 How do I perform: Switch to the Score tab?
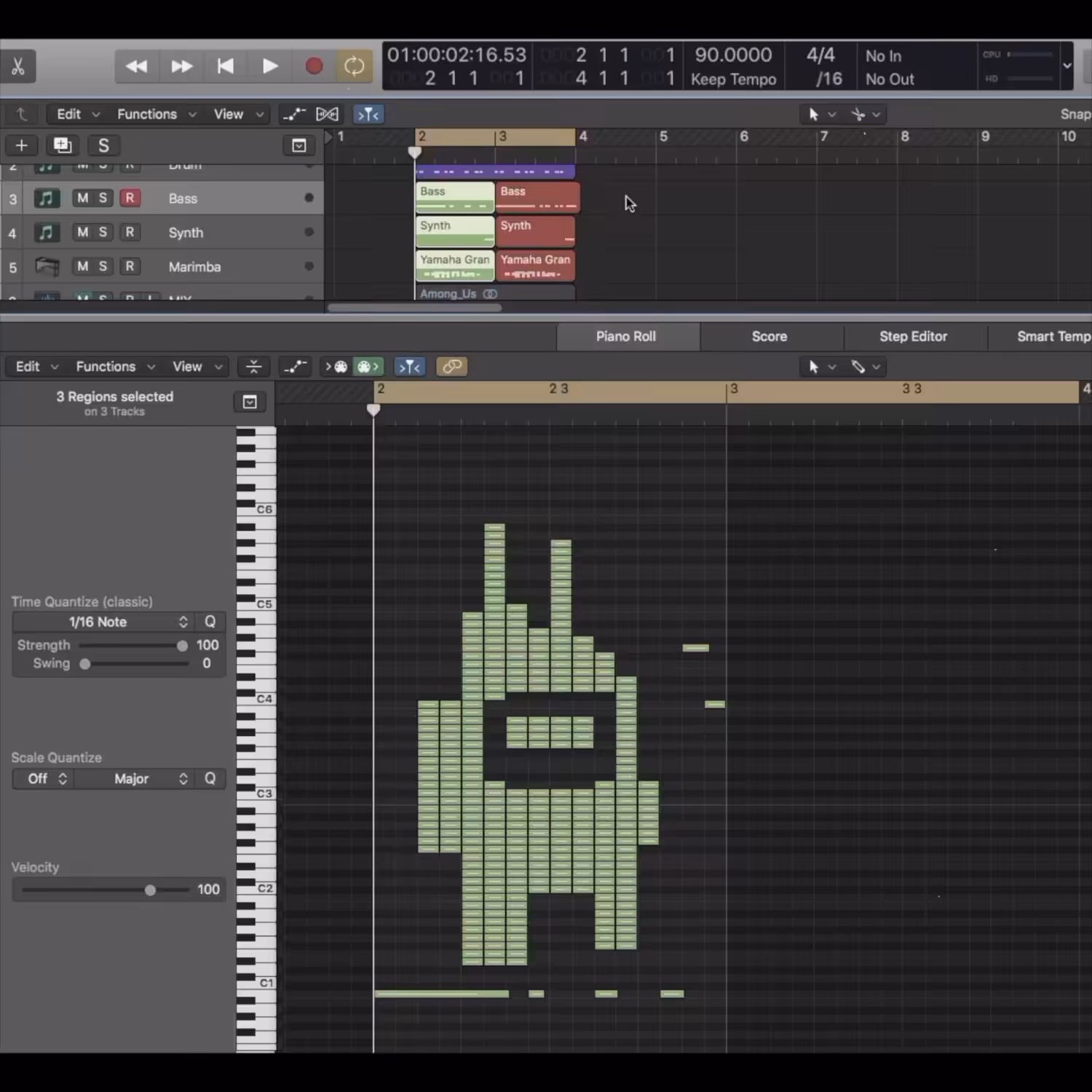point(769,336)
